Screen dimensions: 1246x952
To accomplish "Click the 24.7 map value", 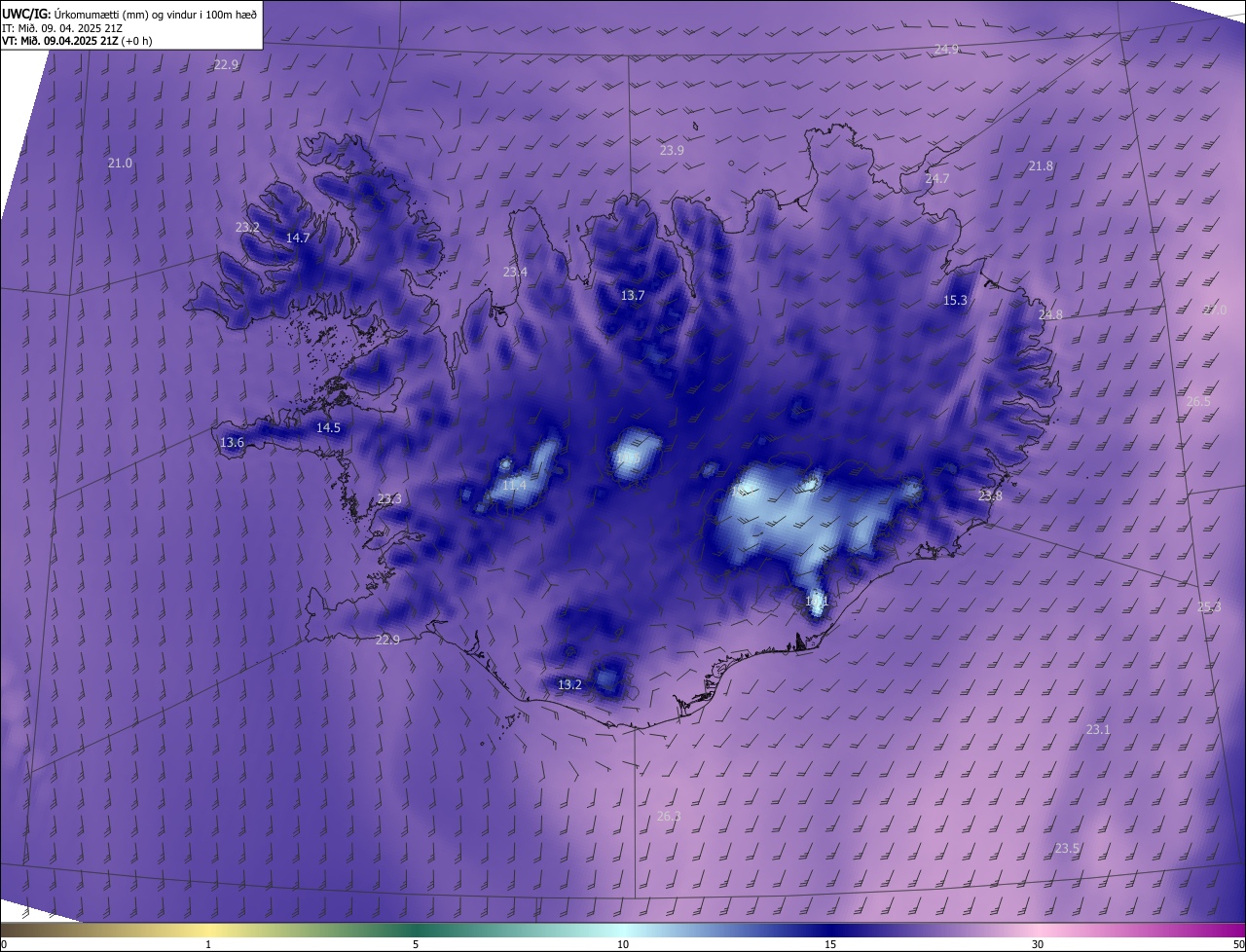I will coord(936,179).
